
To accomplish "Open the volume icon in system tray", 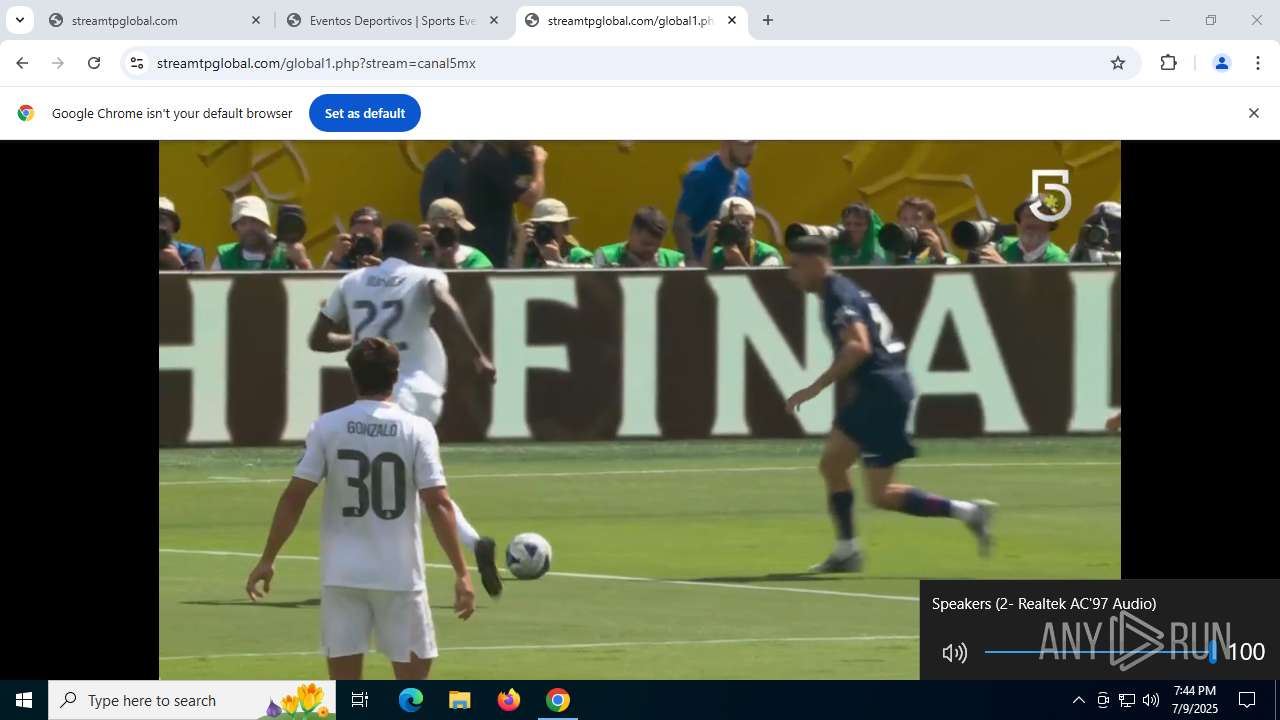I will (x=1151, y=700).
